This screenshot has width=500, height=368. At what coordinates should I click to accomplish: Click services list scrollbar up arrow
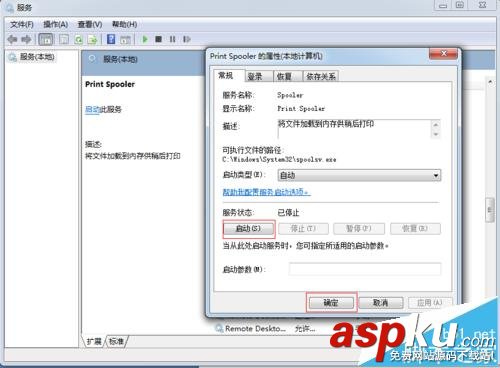[490, 82]
